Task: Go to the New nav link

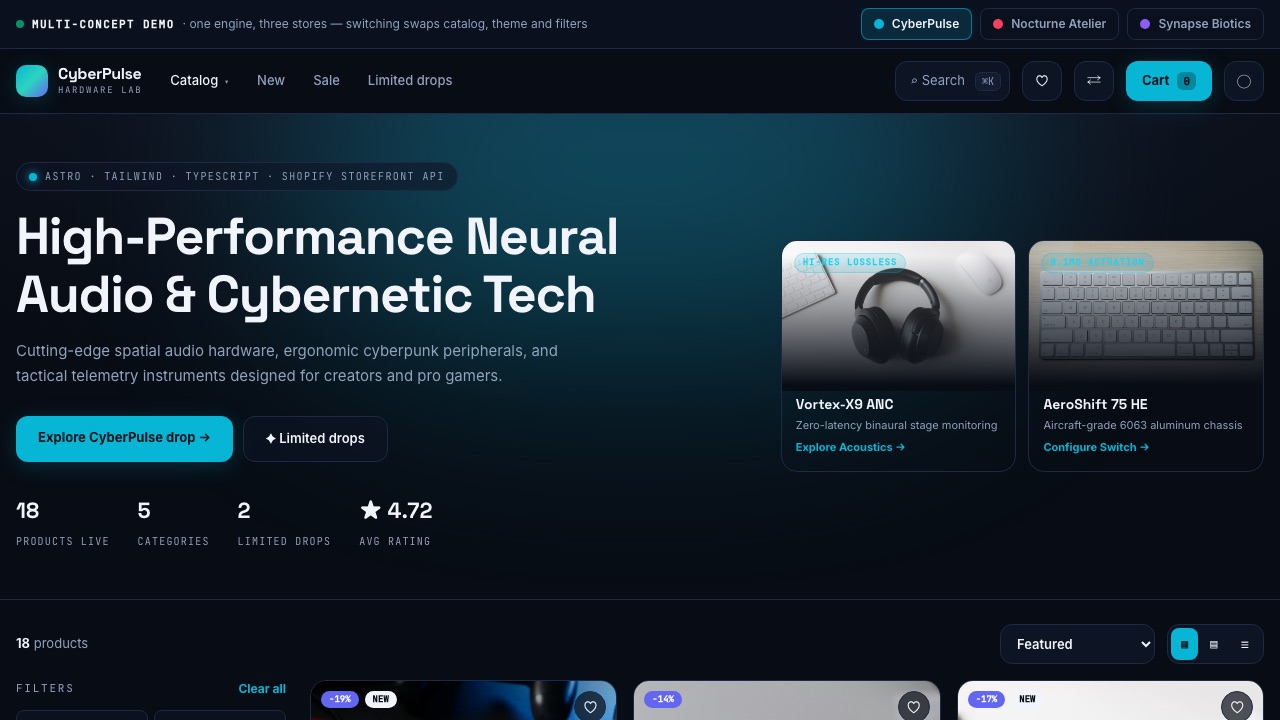Action: pyautogui.click(x=271, y=80)
